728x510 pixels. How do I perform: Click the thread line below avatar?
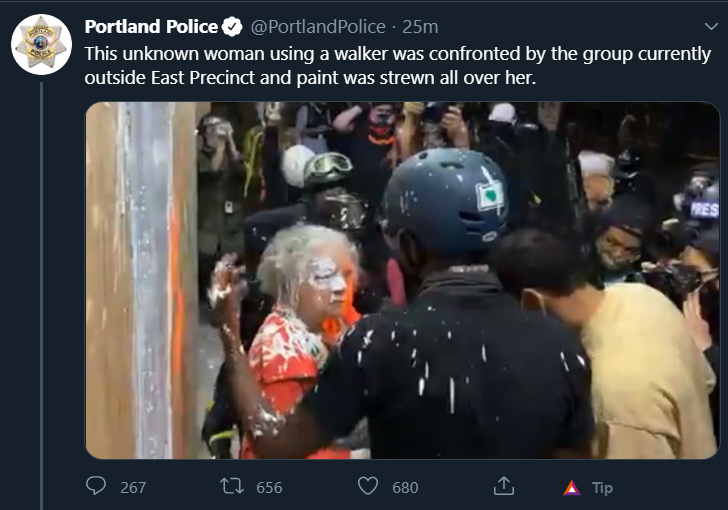[x=41, y=296]
